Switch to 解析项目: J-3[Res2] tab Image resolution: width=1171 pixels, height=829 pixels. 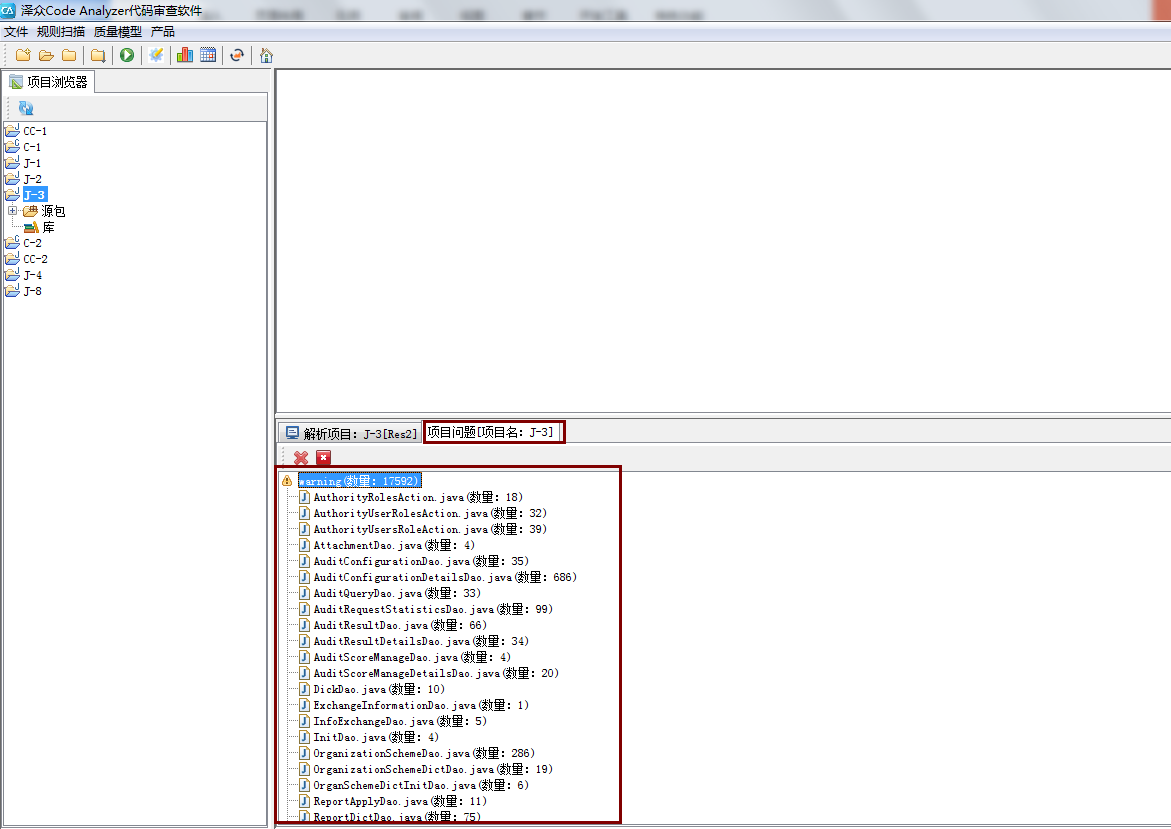coord(350,433)
